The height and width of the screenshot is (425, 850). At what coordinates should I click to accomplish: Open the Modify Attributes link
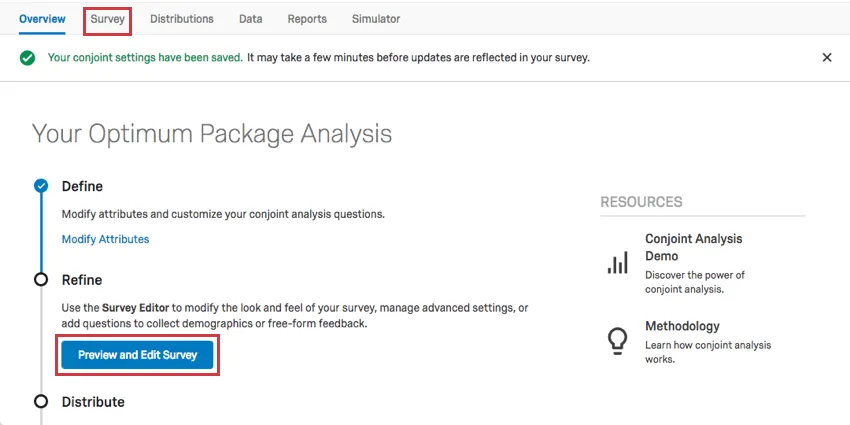[x=105, y=239]
